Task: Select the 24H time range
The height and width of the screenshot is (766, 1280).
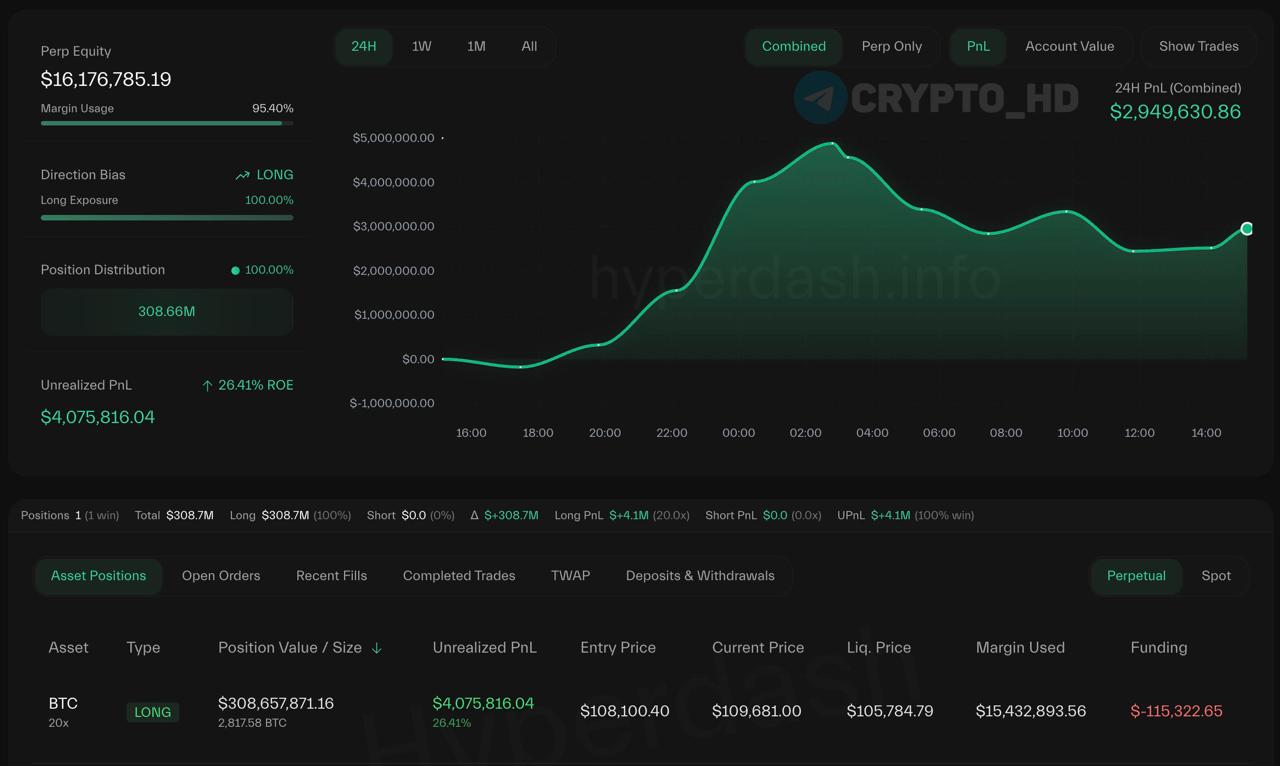Action: point(364,46)
